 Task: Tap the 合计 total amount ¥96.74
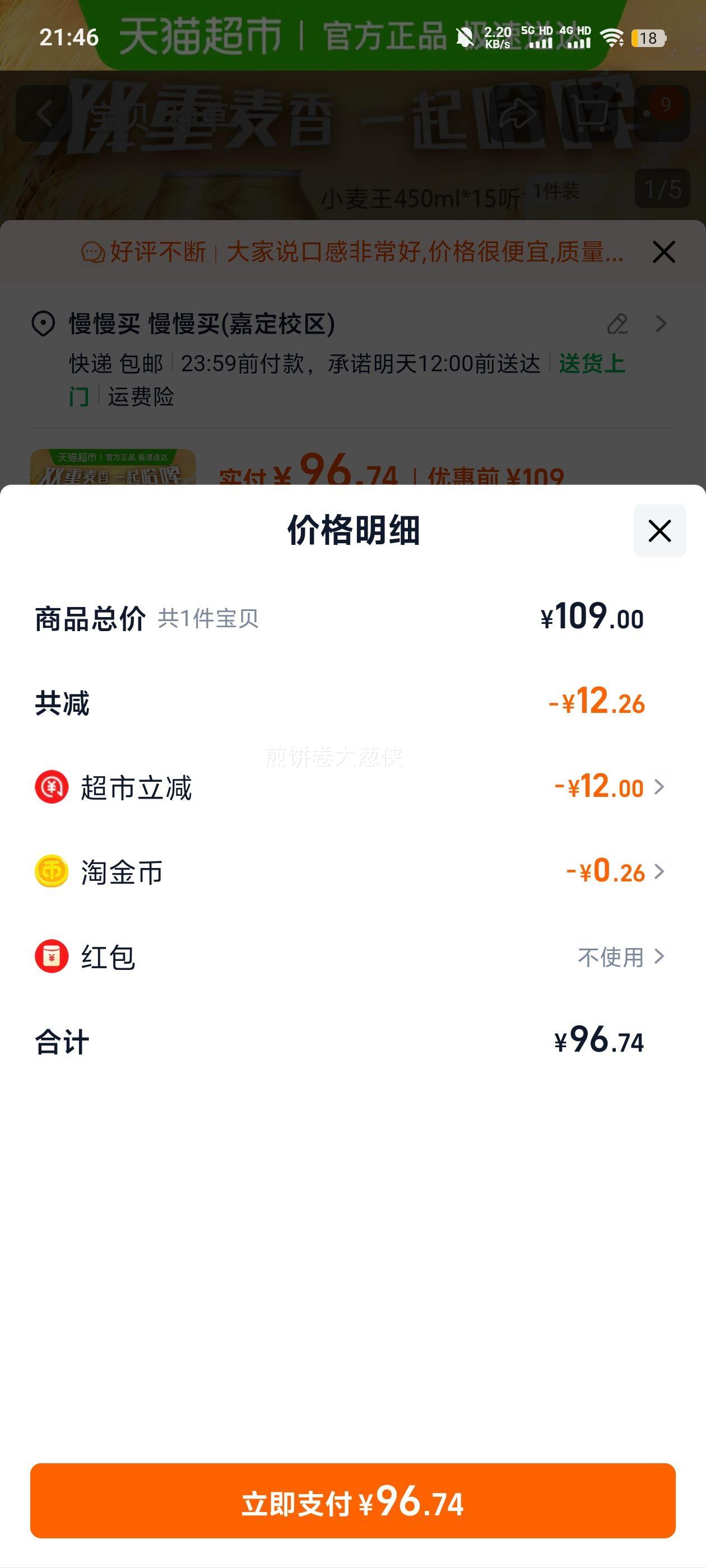[x=598, y=1041]
